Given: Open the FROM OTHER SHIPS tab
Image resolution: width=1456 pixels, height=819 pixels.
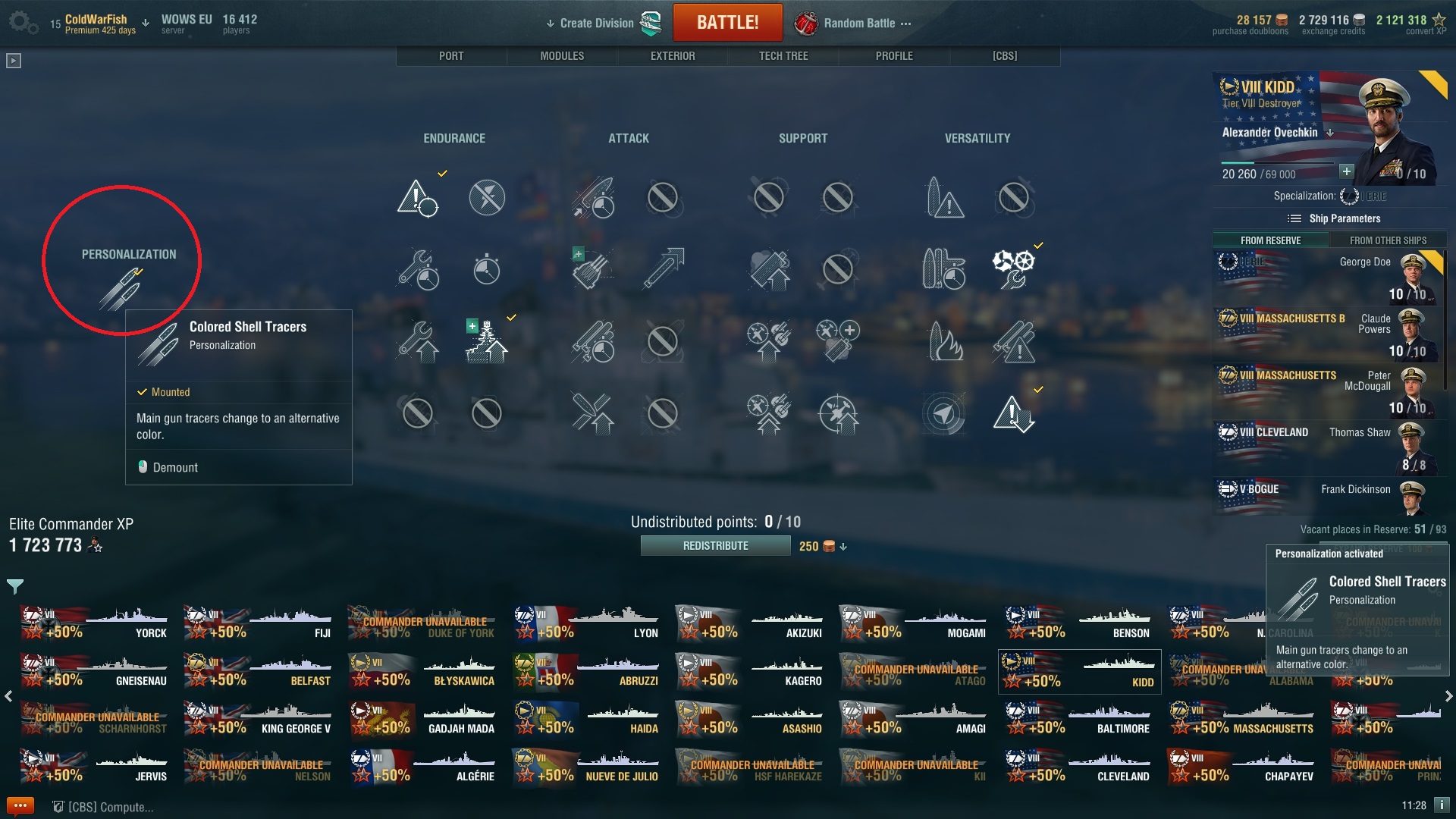Looking at the screenshot, I should click(1388, 240).
